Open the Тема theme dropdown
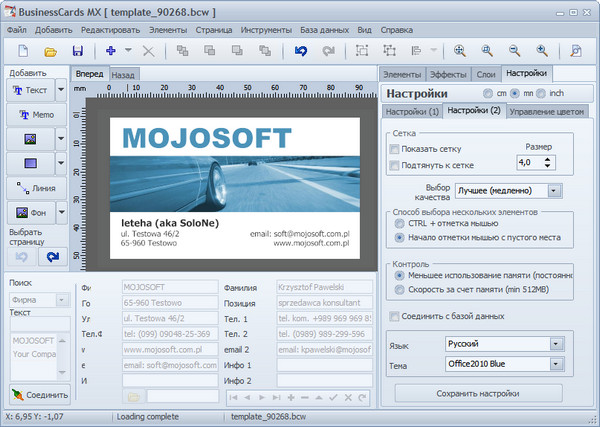 tap(555, 366)
